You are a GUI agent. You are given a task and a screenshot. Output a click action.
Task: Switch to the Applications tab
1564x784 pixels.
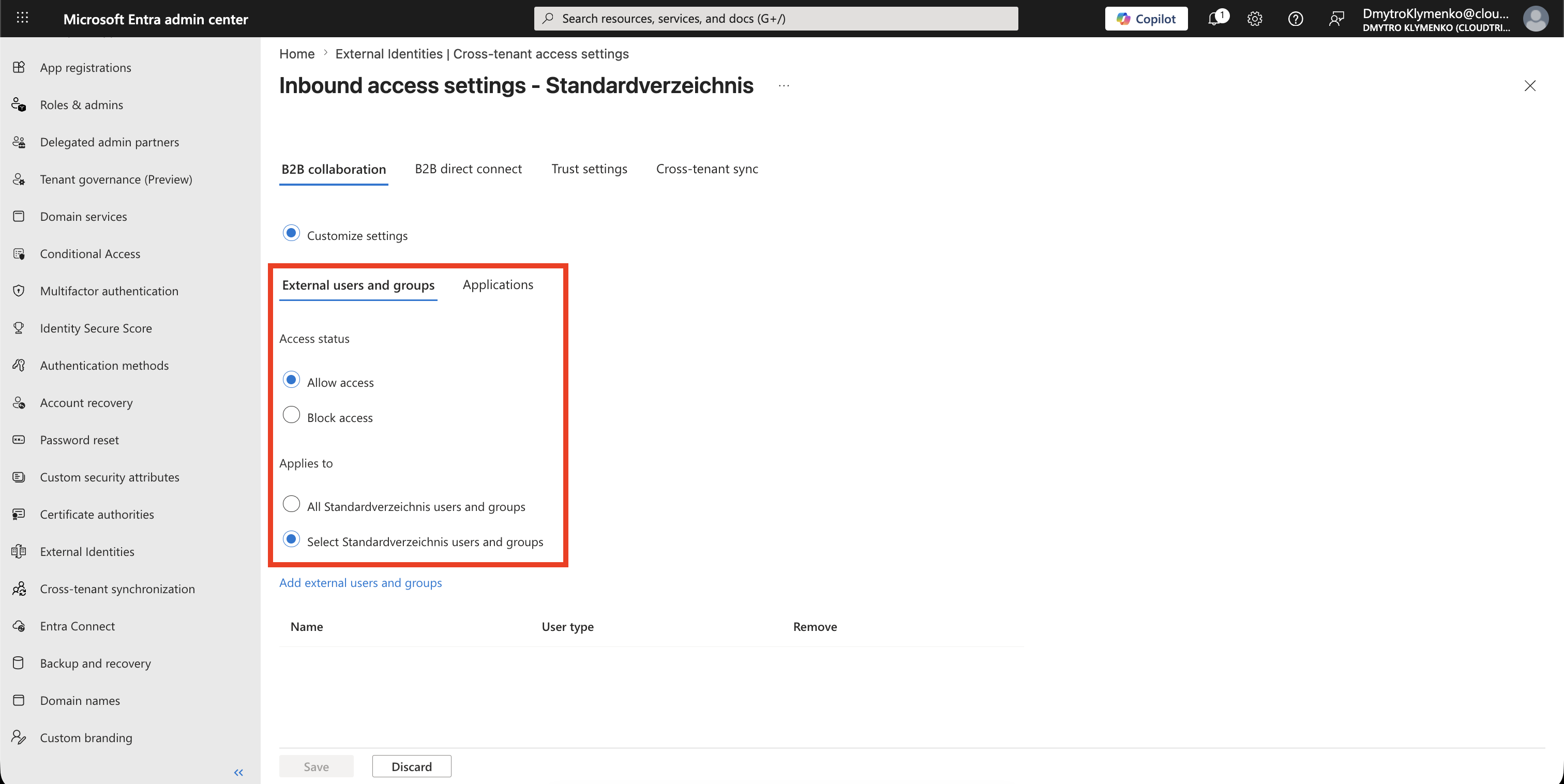498,285
